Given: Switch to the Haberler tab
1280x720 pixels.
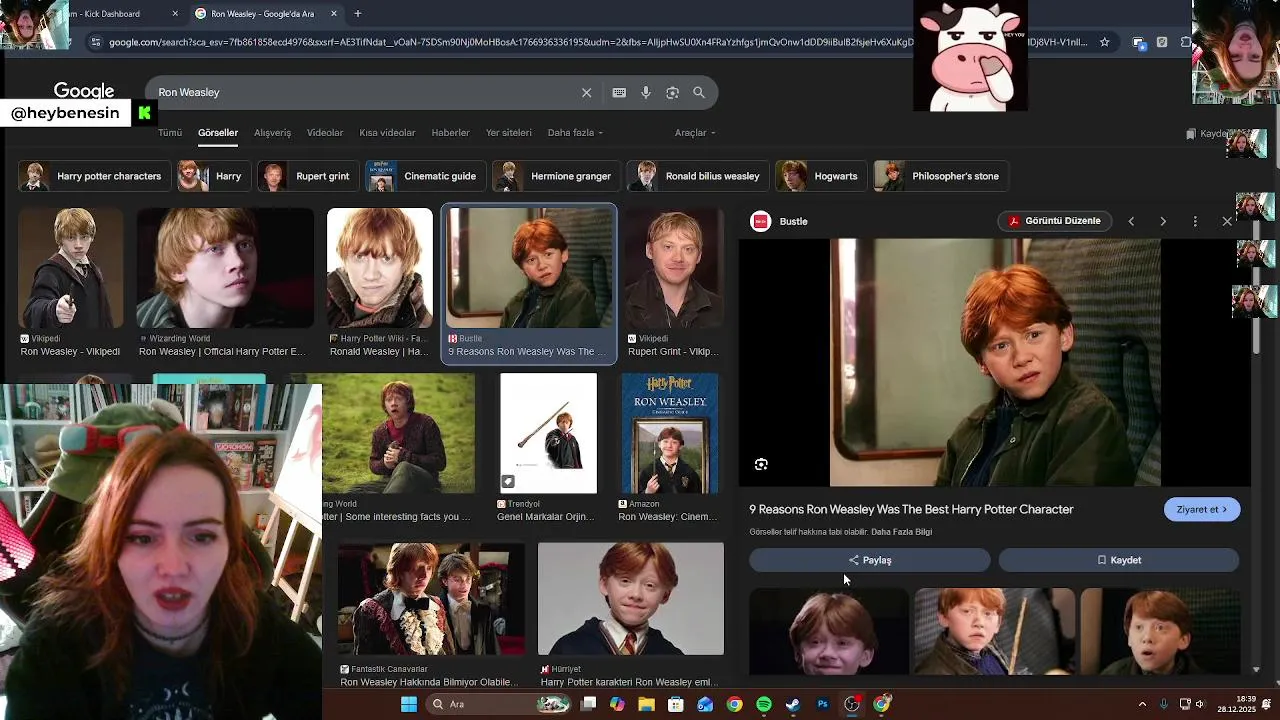Looking at the screenshot, I should pyautogui.click(x=450, y=132).
